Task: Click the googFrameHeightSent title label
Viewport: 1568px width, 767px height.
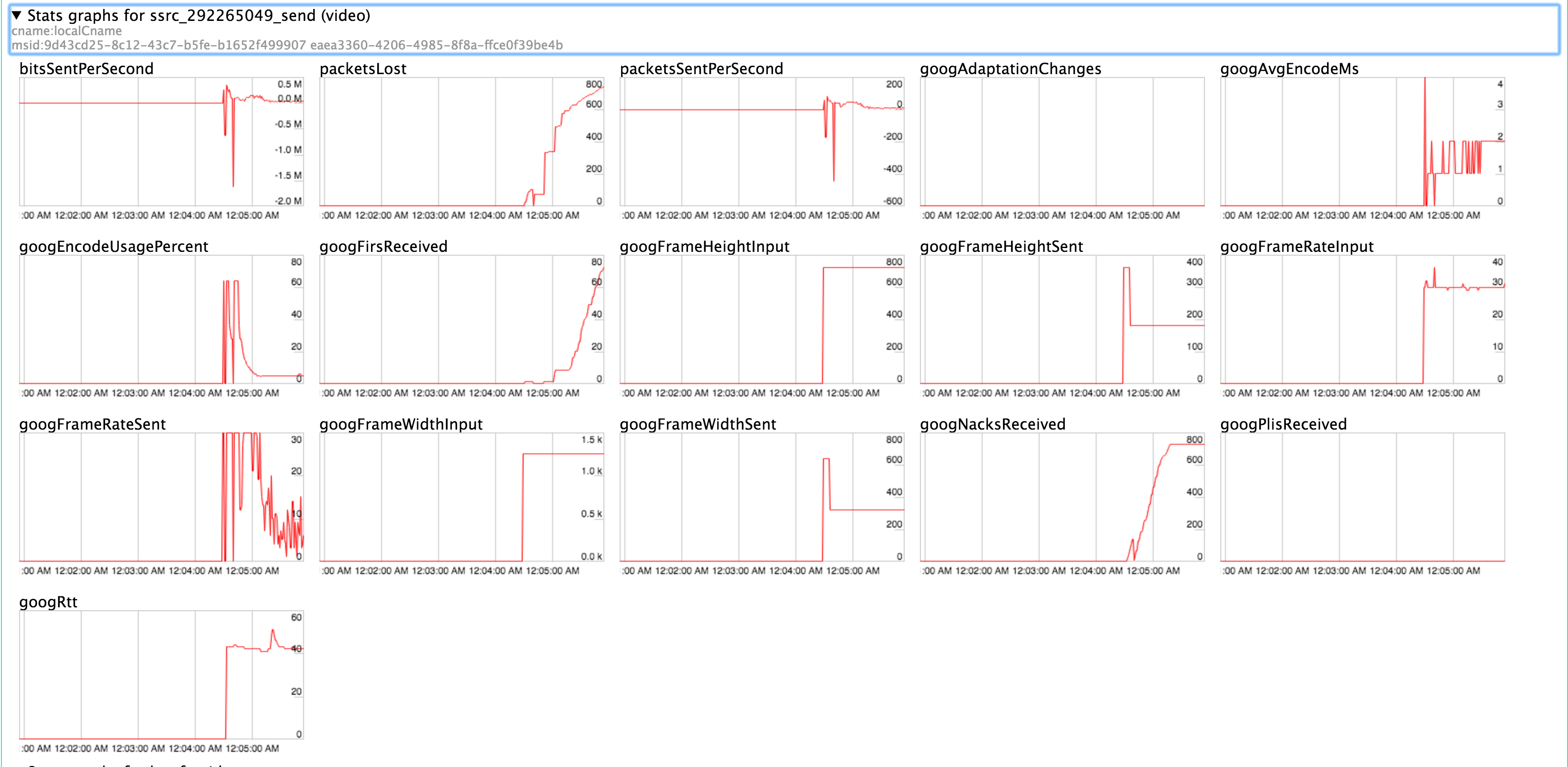Action: (x=1001, y=247)
